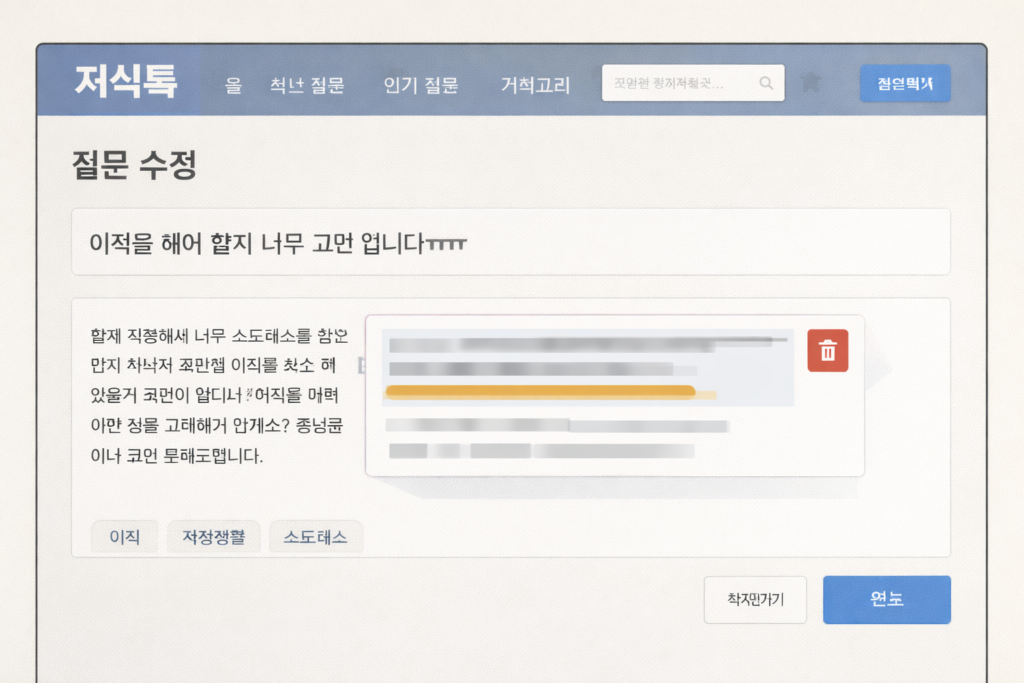Click the orange highlighted line in attachment
The image size is (1024, 683).
coord(540,391)
